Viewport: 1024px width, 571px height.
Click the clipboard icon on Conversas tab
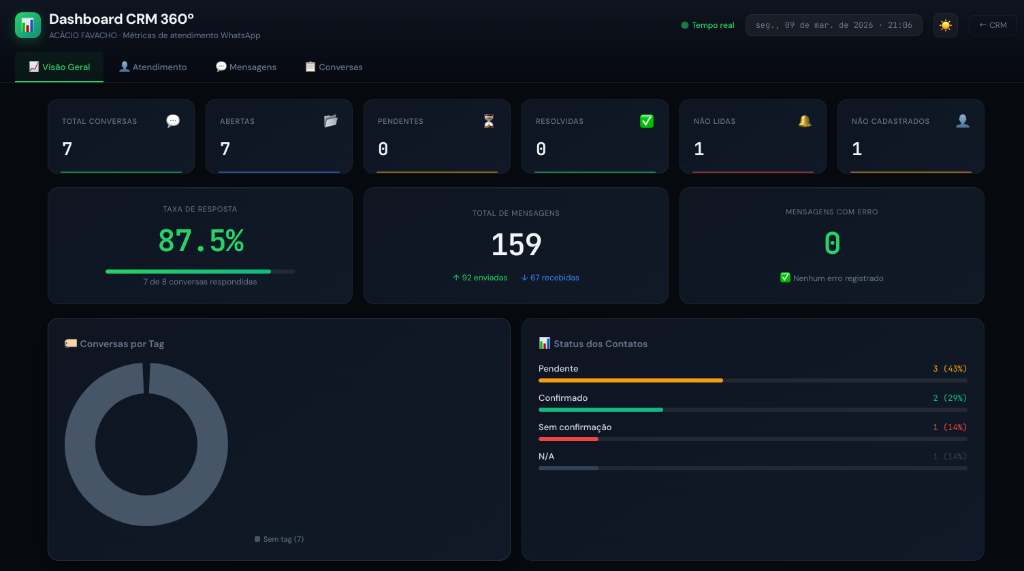tap(310, 67)
